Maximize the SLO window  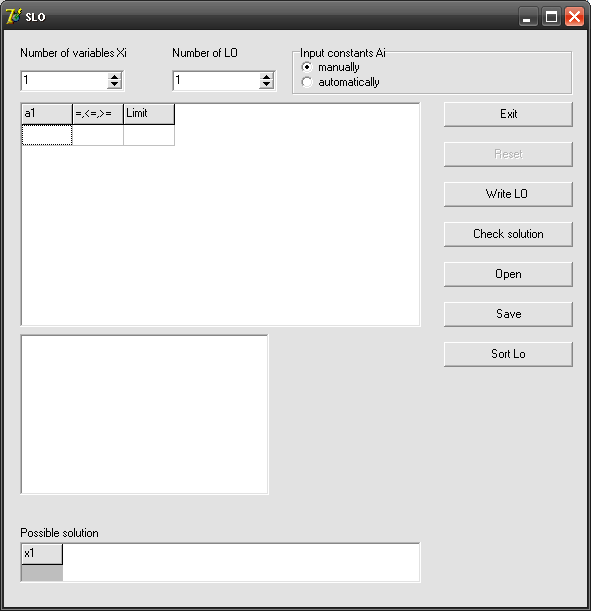pos(551,17)
